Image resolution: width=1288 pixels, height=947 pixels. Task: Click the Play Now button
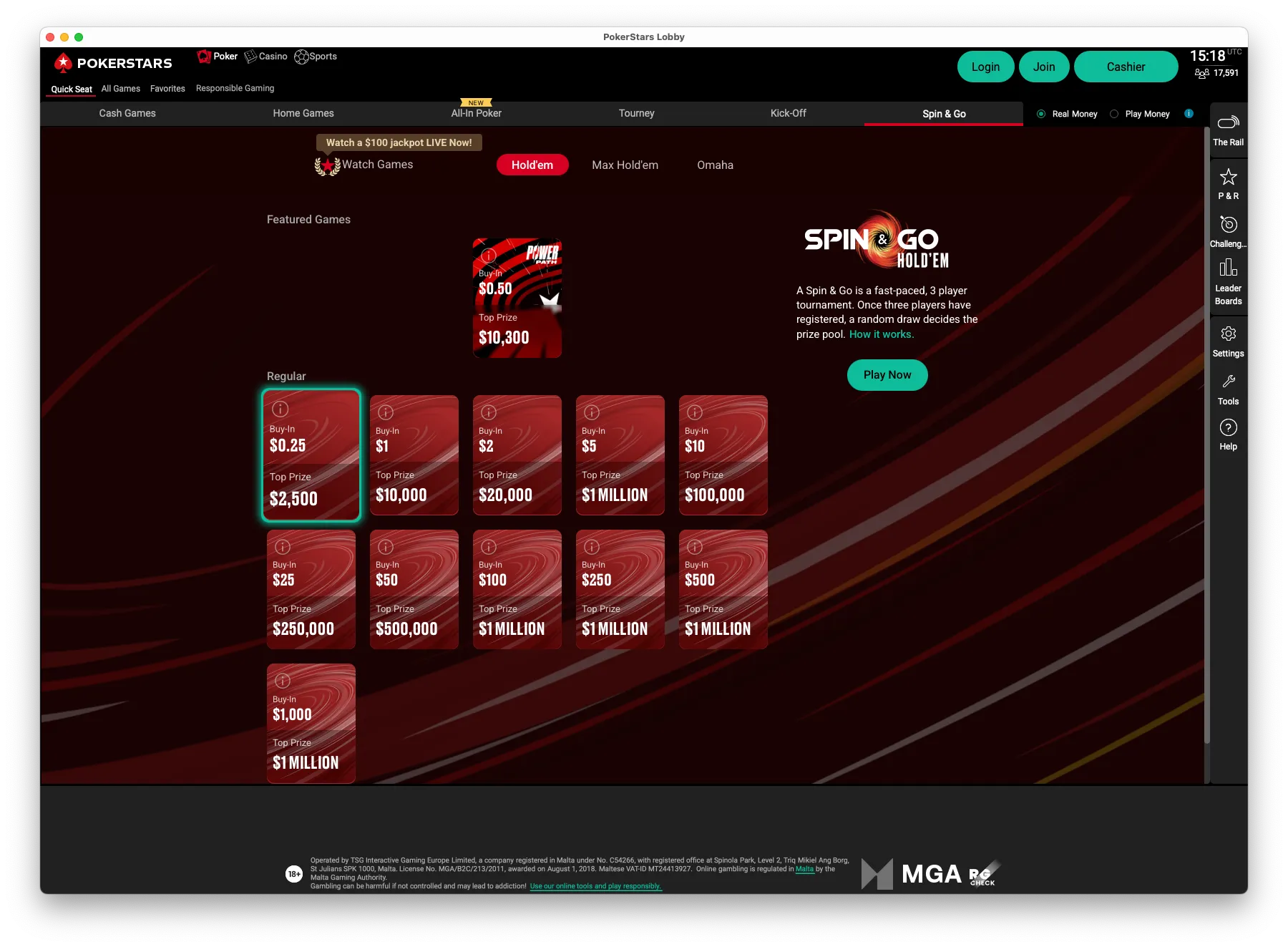(x=887, y=375)
